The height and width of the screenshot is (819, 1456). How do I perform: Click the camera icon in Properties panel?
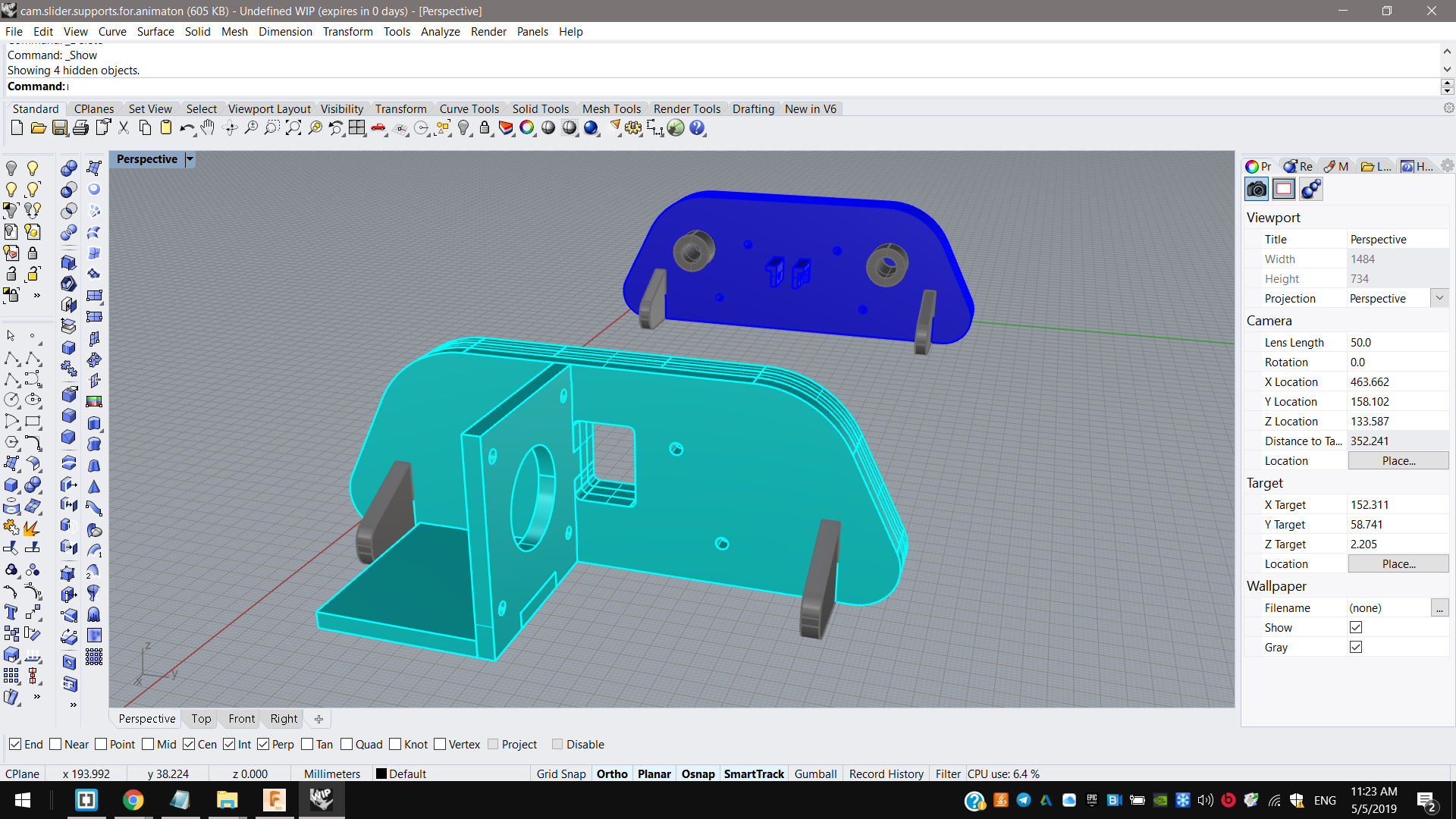(1257, 190)
